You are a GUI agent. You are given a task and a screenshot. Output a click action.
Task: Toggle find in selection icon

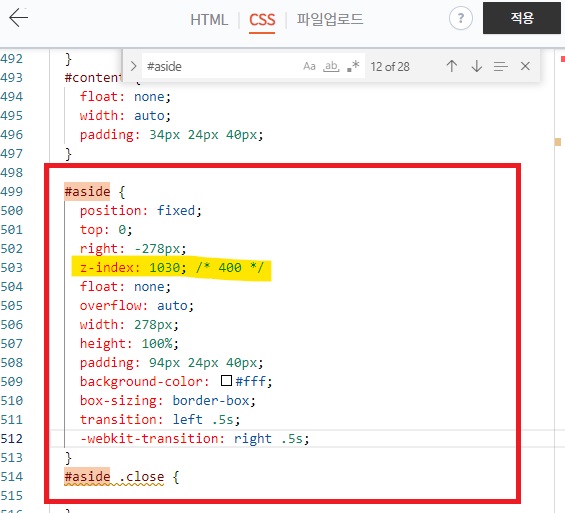(501, 66)
